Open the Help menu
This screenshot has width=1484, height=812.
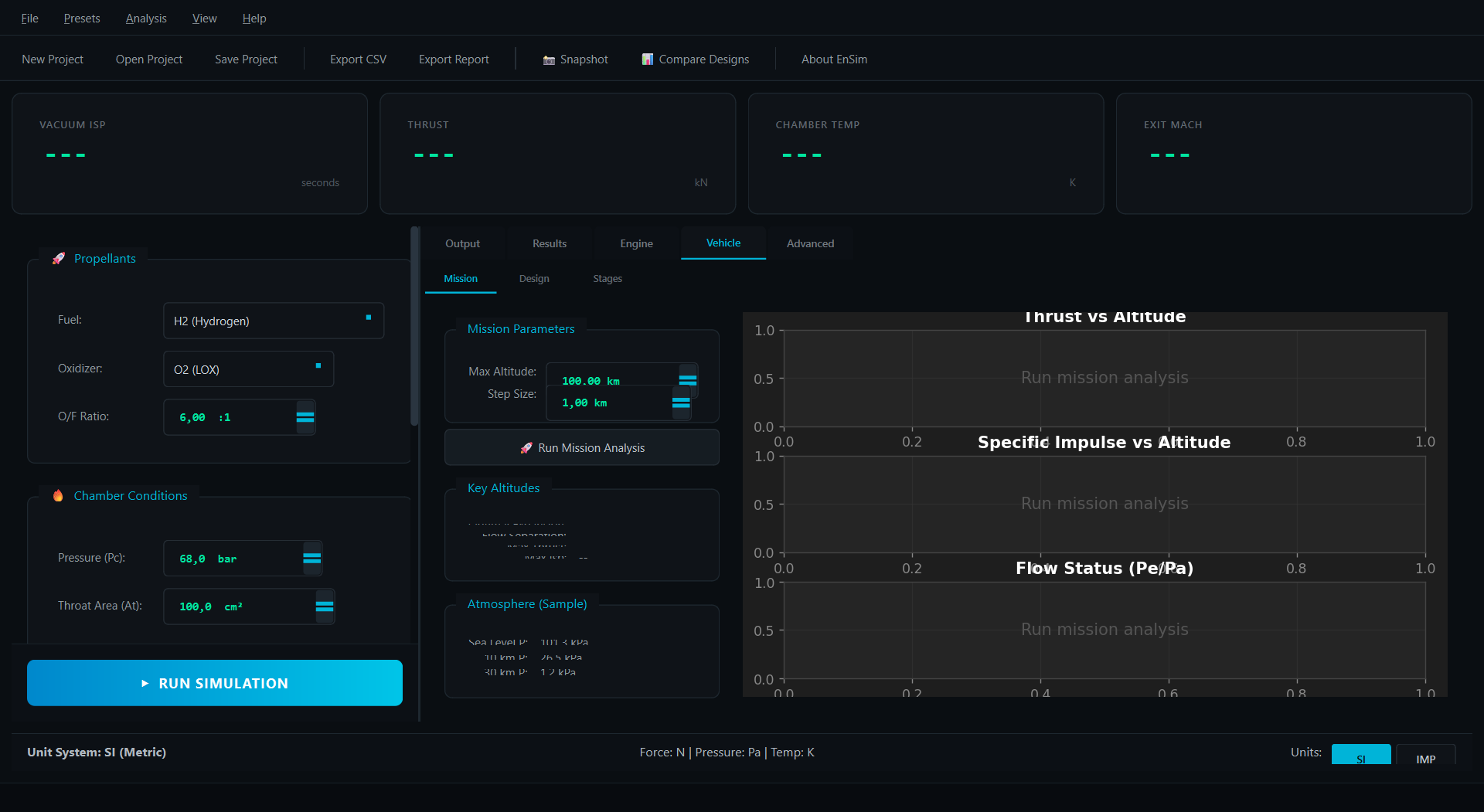pos(254,18)
